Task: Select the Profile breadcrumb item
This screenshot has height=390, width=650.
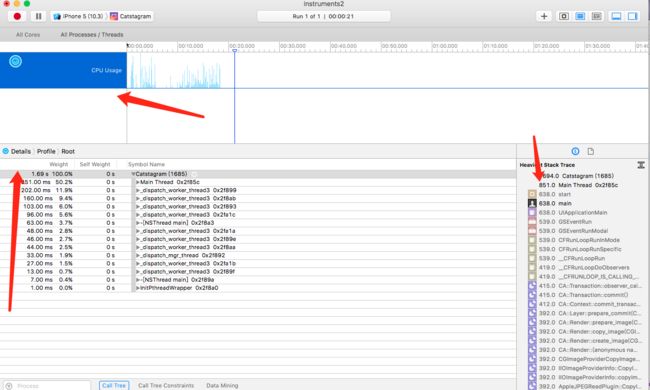Action: click(46, 151)
